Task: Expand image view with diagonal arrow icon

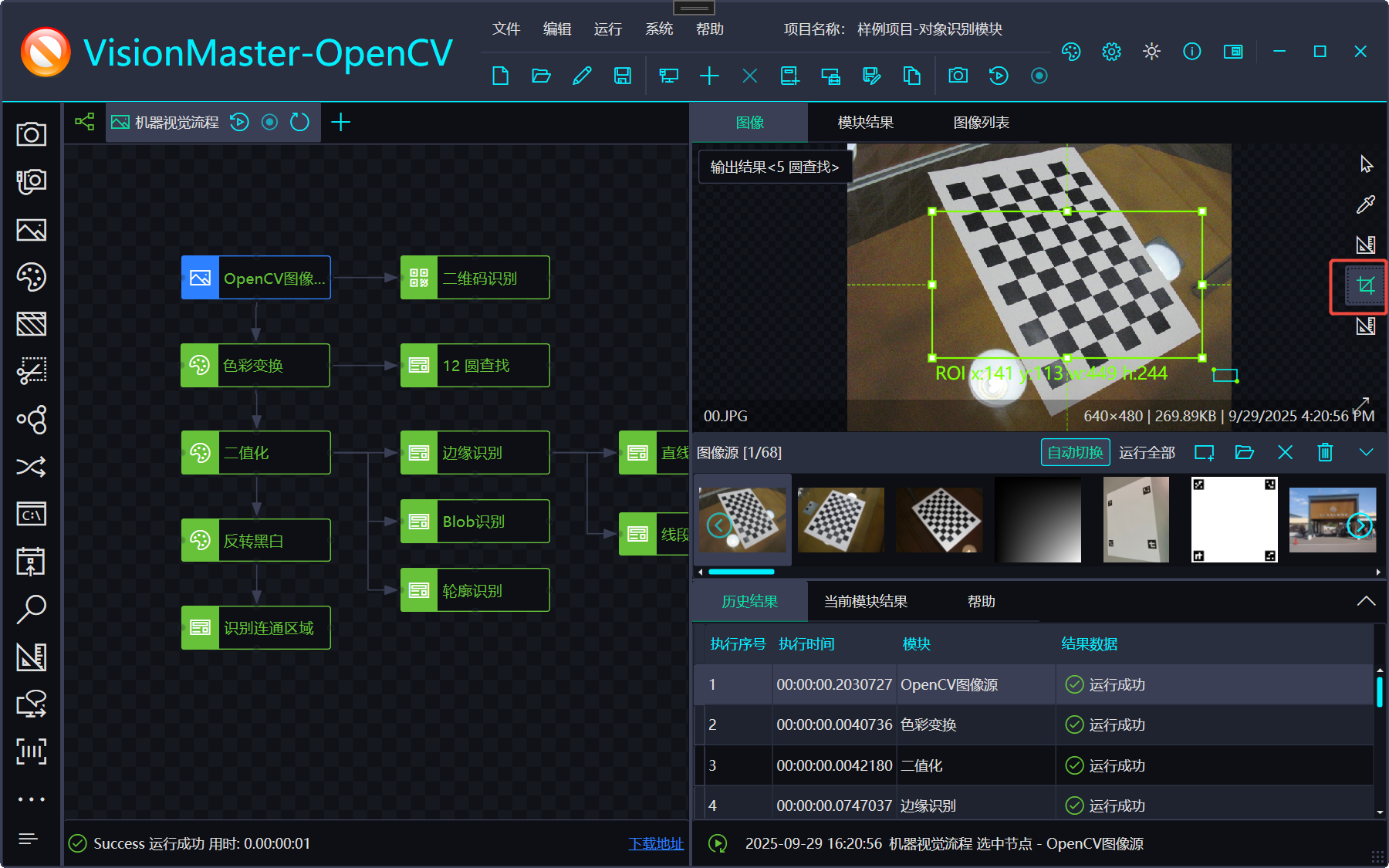Action: click(x=1361, y=404)
